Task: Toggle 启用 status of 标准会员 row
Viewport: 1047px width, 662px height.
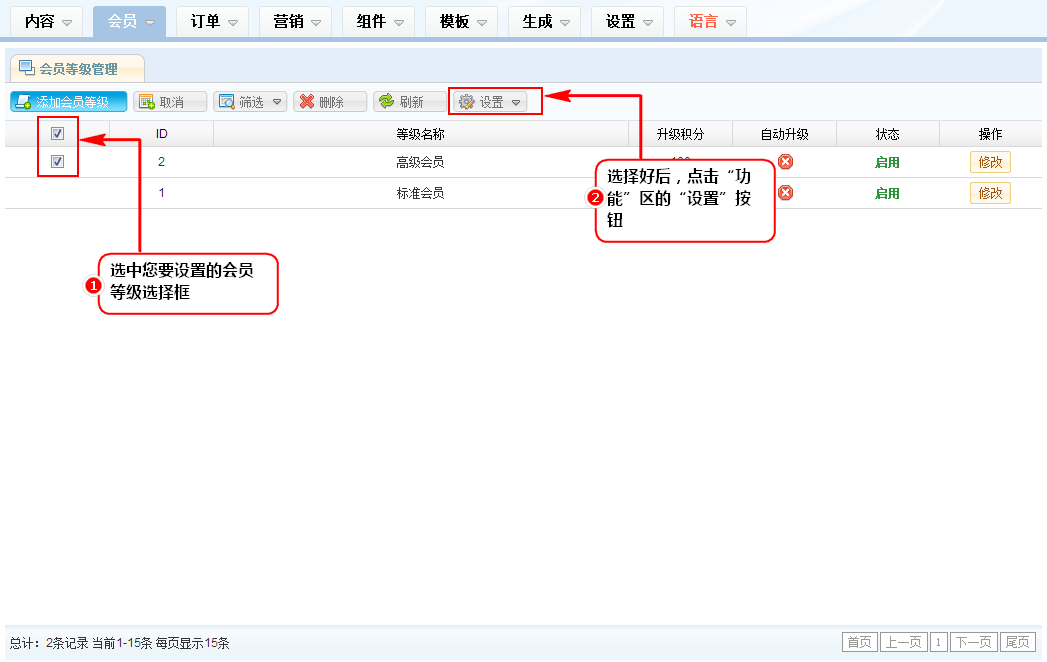Action: pos(887,194)
